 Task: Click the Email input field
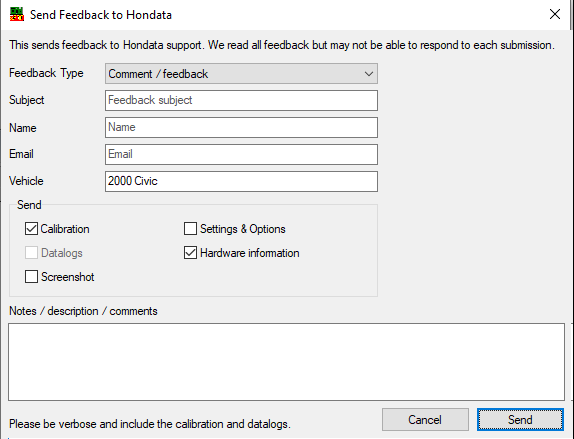click(241, 154)
